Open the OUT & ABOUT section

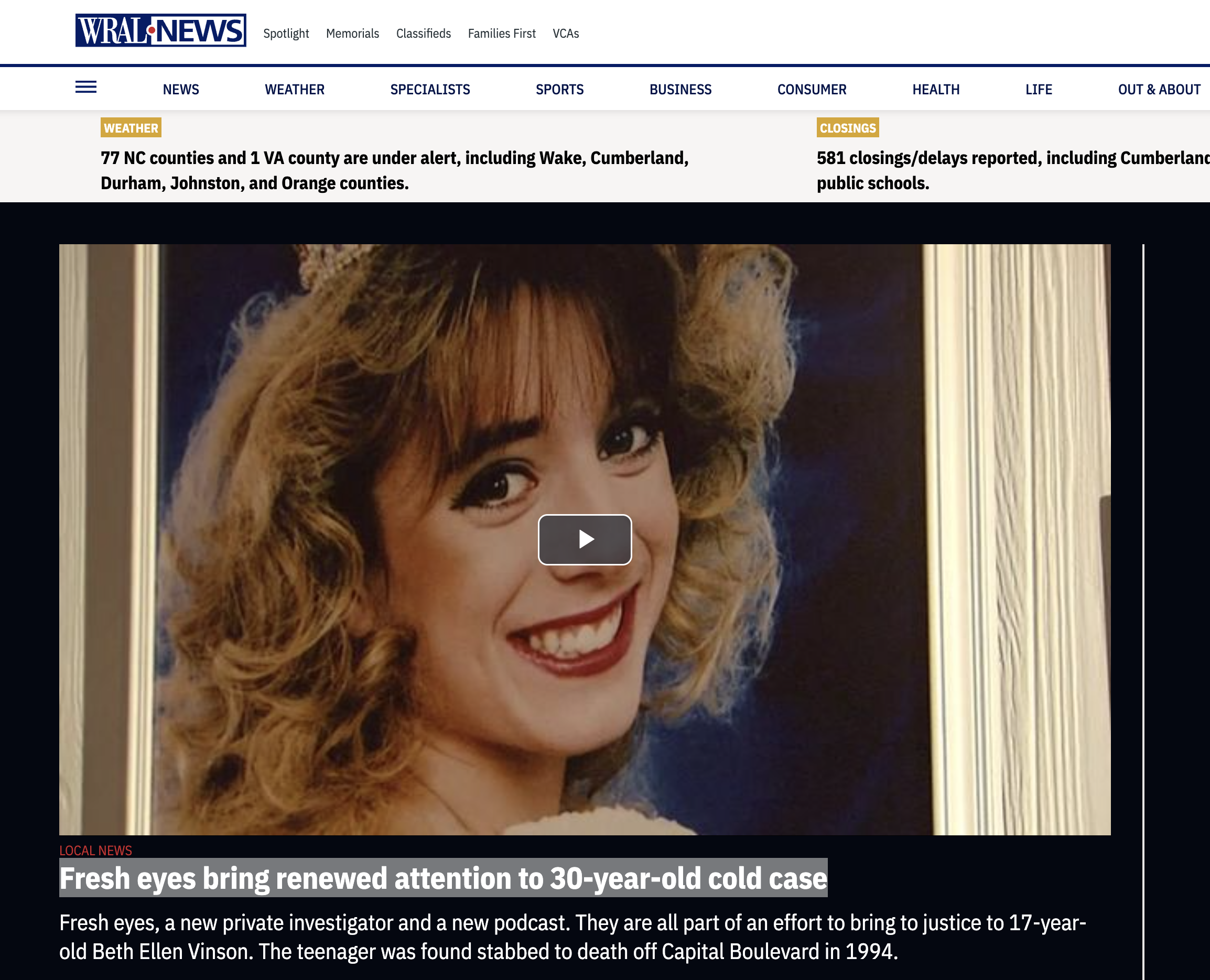(1159, 90)
